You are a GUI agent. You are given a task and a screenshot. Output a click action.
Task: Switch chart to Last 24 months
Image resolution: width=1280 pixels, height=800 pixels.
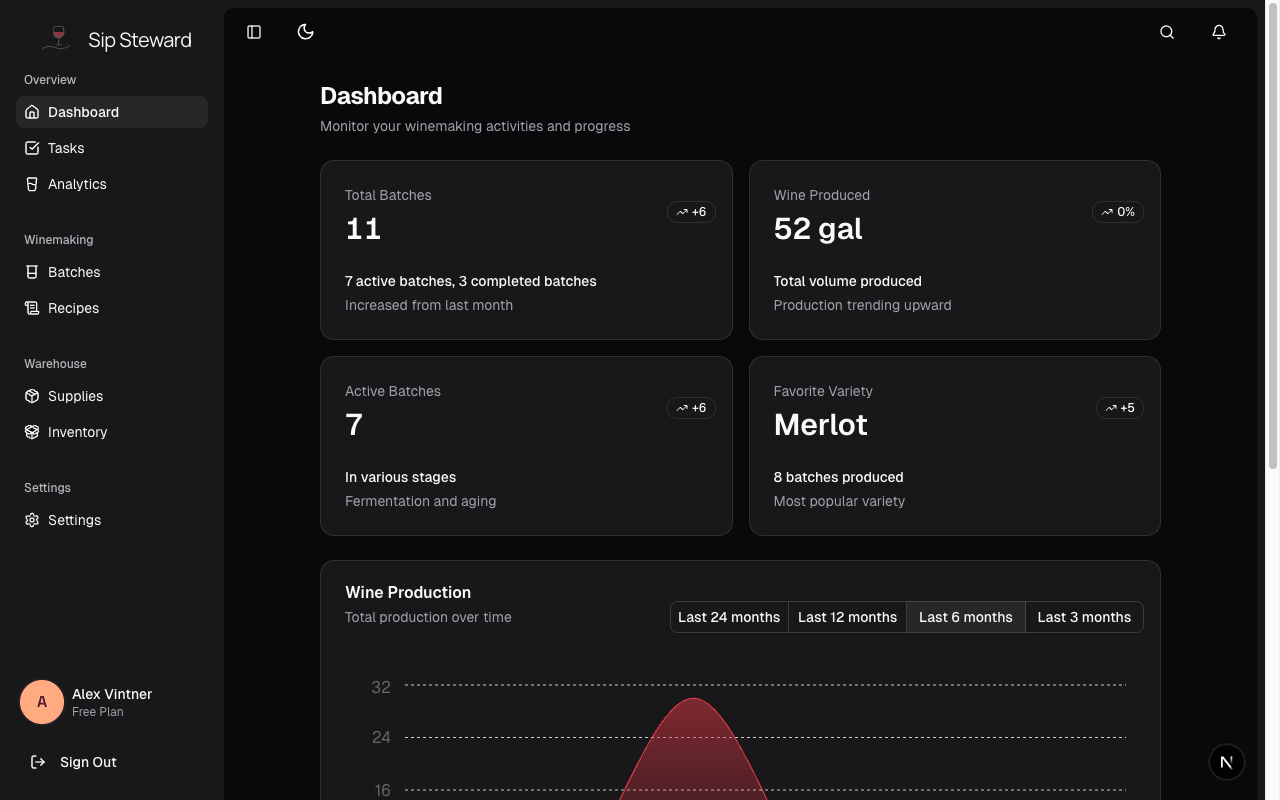pos(729,617)
